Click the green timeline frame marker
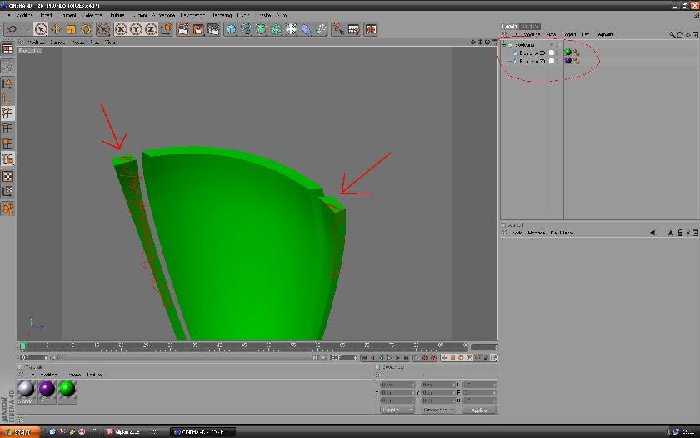The height and width of the screenshot is (438, 700). point(23,346)
